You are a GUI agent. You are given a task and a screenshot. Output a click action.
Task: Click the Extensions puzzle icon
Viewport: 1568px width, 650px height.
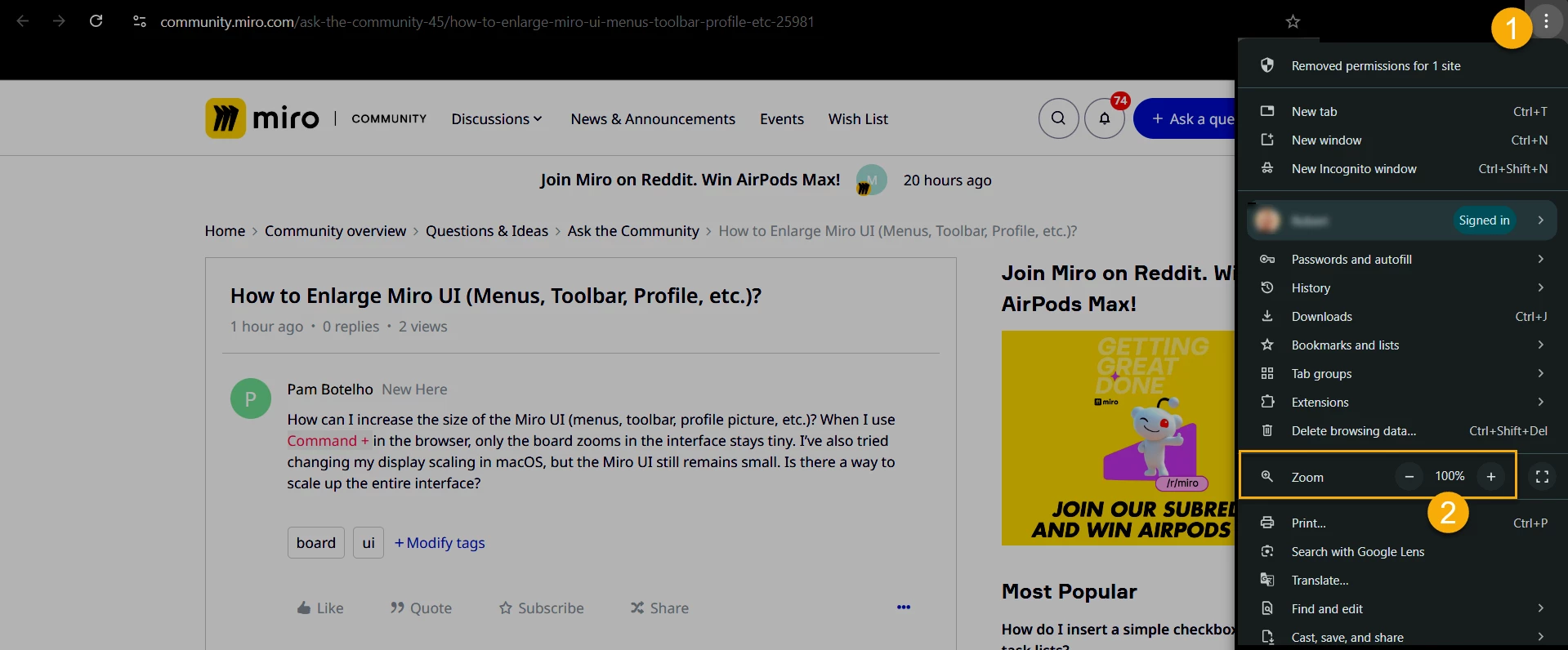[x=1267, y=402]
